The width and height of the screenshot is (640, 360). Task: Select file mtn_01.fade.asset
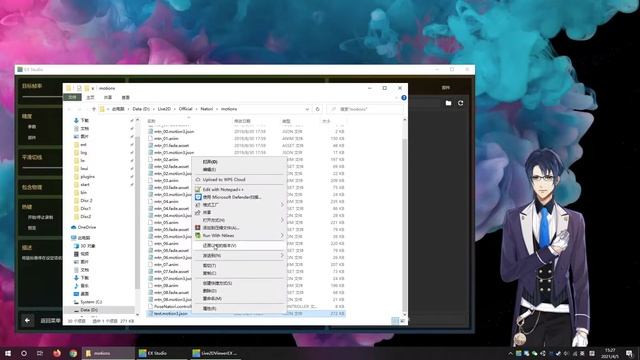click(171, 145)
